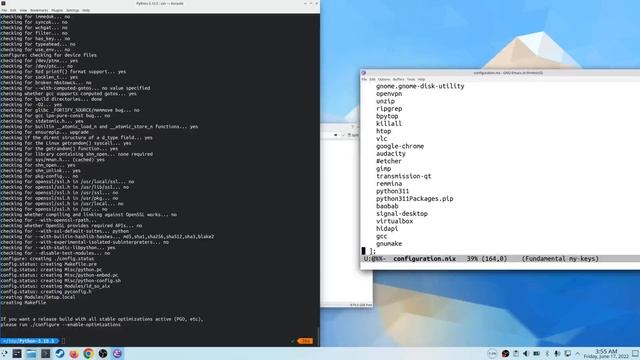The height and width of the screenshot is (360, 640).
Task: Open the Help menu in Konsole
Action: (86, 10)
